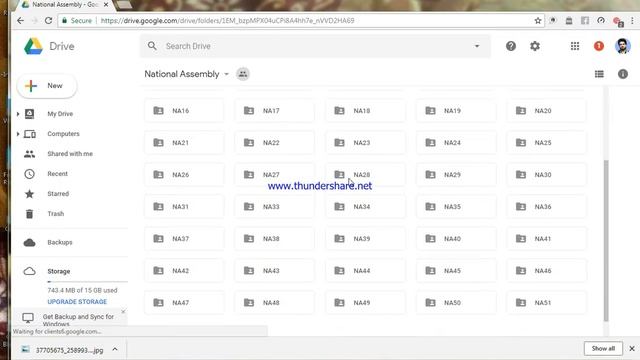Click the Chrome address bar URL
The image size is (640, 360).
tap(227, 20)
